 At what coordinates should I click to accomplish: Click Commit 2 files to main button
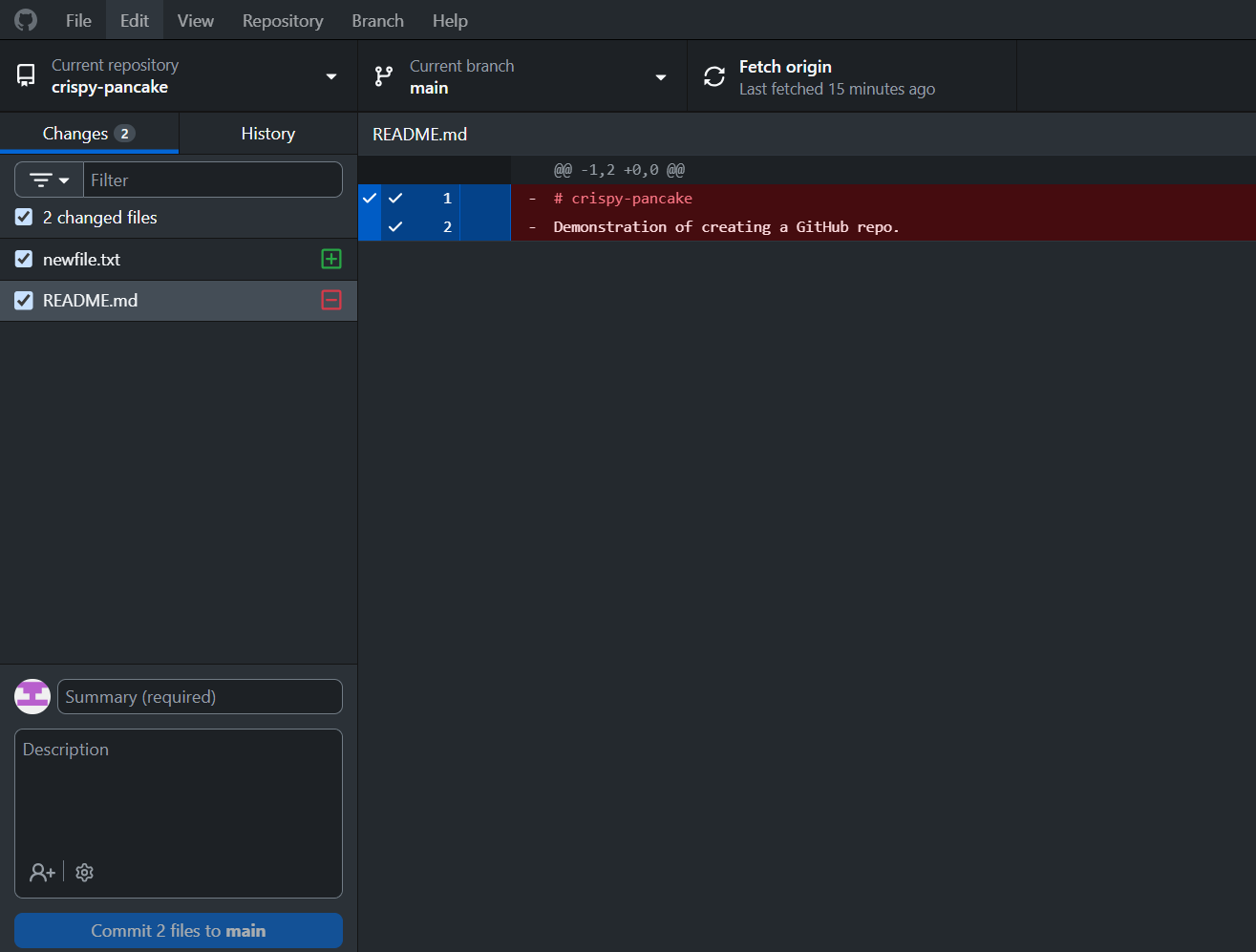point(179,930)
